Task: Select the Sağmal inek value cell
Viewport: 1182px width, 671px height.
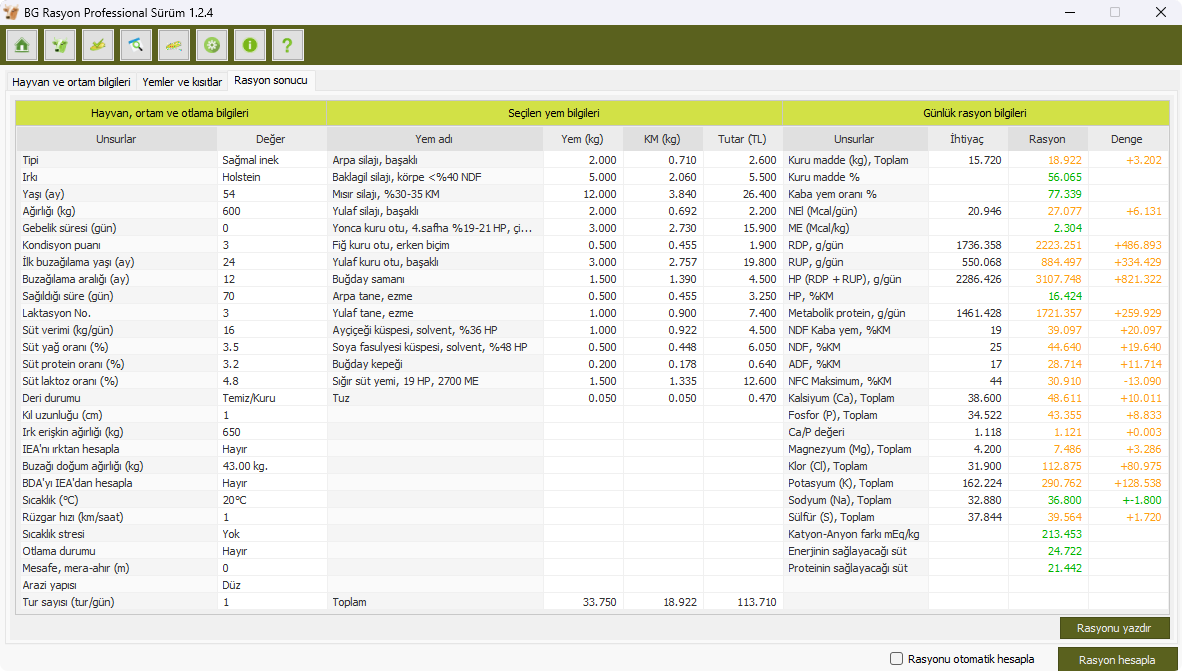Action: click(x=271, y=160)
